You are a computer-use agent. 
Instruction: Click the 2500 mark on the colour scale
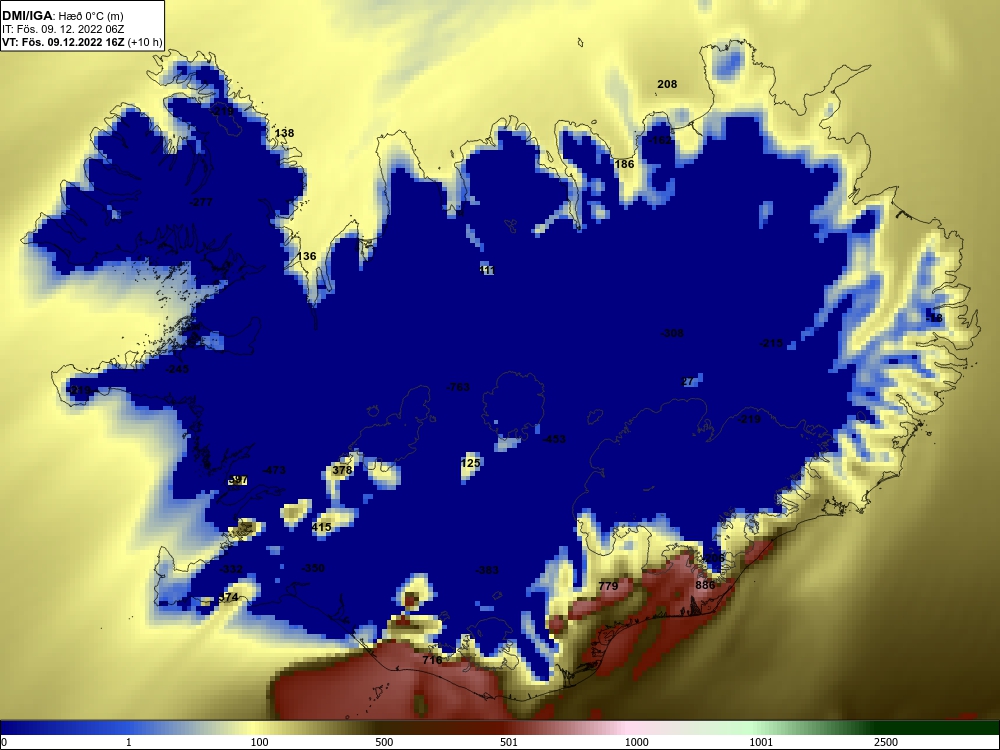886,742
